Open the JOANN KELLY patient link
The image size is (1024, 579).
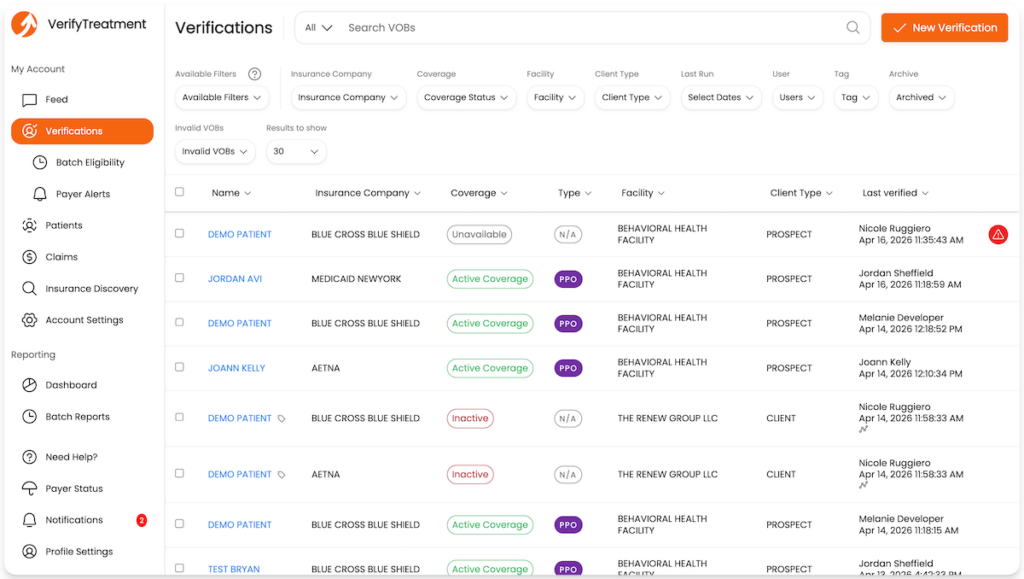(x=236, y=368)
